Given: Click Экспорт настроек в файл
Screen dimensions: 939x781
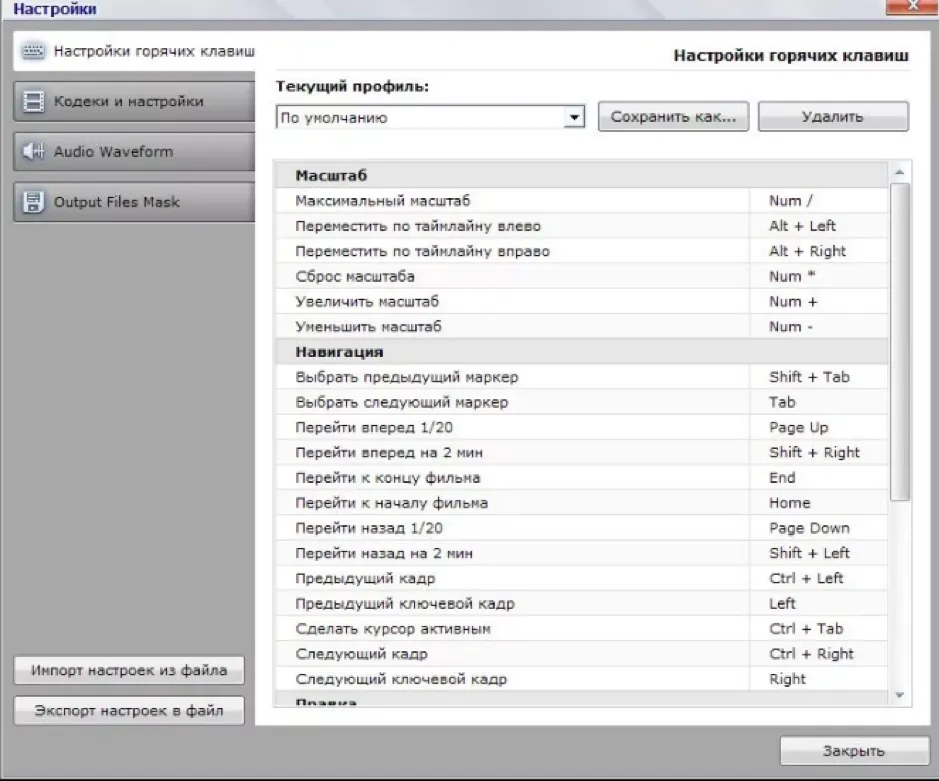Looking at the screenshot, I should click(x=129, y=710).
